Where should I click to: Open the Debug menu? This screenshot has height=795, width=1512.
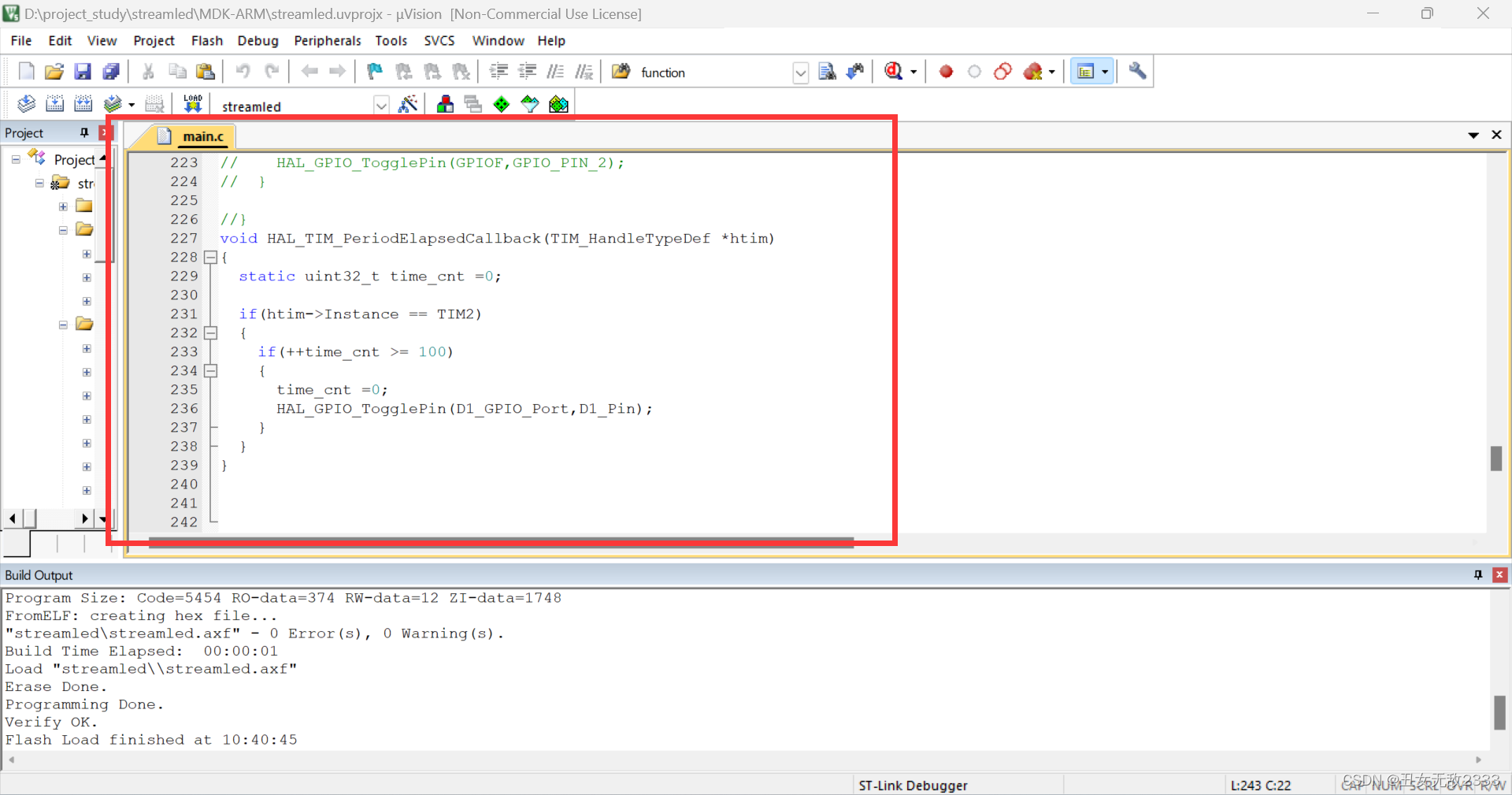click(x=258, y=41)
